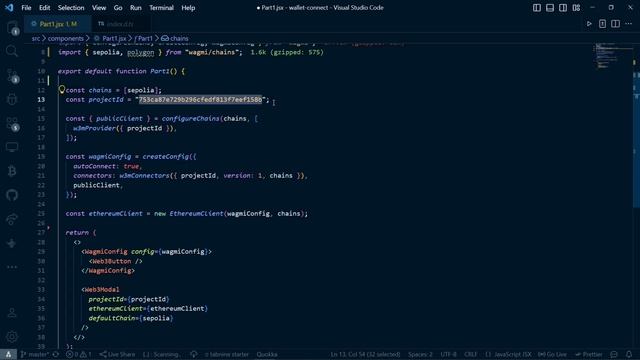Open the Extensions view
Image resolution: width=640 pixels, height=360 pixels.
[12, 124]
